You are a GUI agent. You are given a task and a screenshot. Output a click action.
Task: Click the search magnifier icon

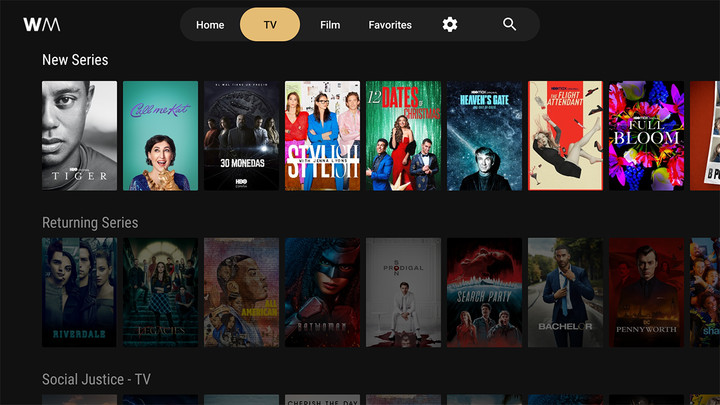(x=509, y=24)
